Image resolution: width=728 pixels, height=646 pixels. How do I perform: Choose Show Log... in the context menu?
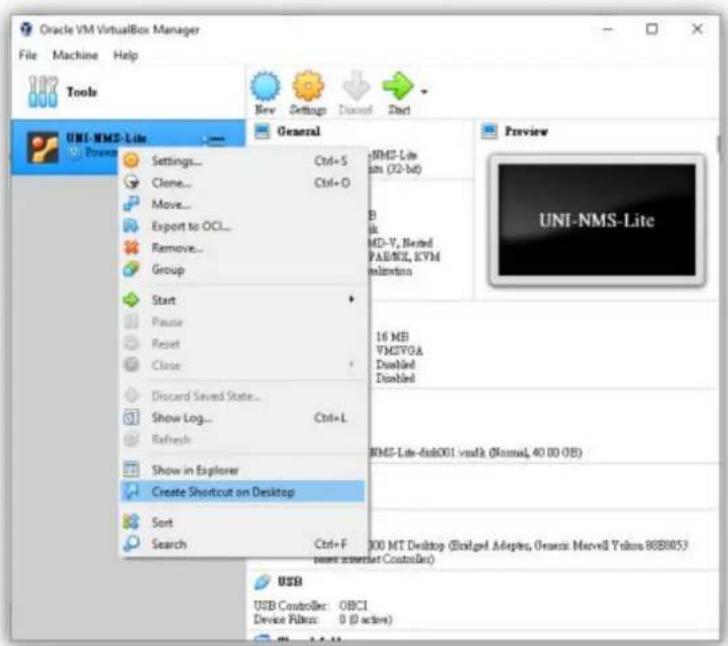241,418
